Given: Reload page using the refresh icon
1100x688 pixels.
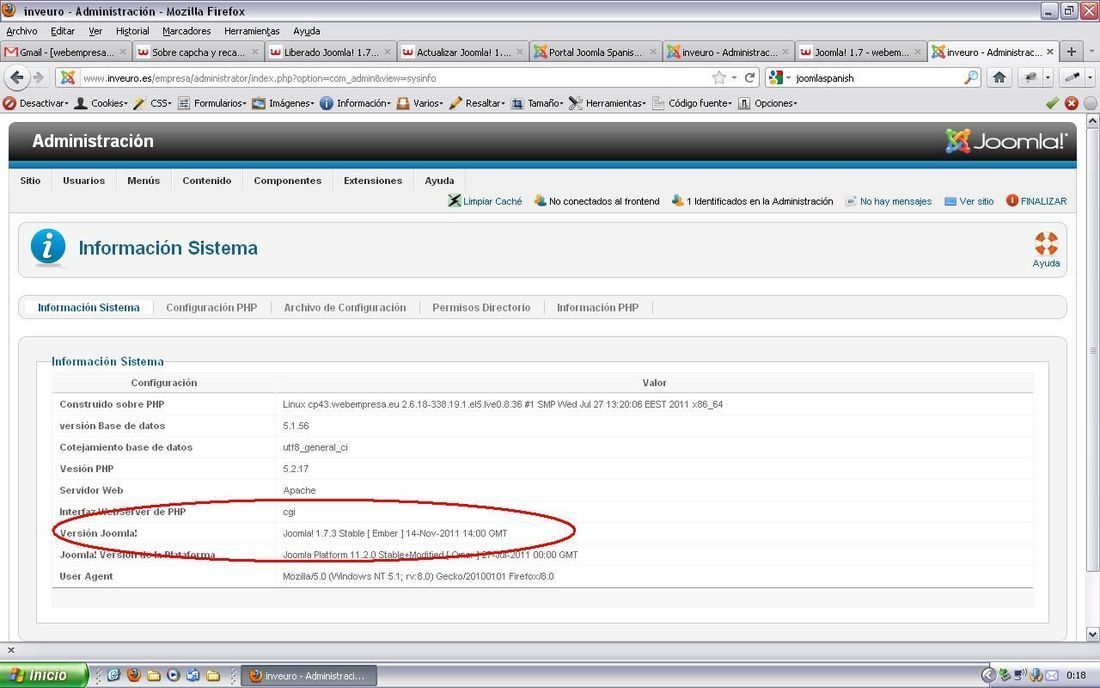Looking at the screenshot, I should (750, 78).
